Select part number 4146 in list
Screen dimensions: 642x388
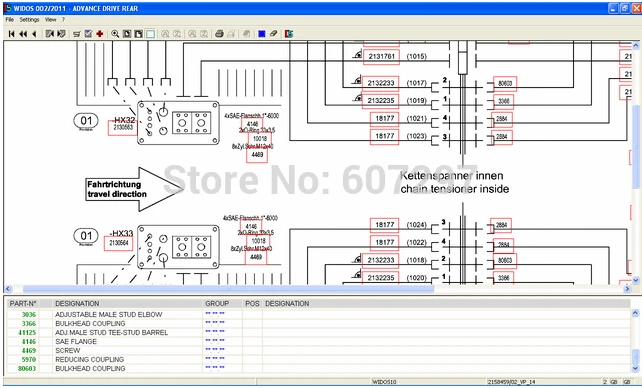click(29, 341)
